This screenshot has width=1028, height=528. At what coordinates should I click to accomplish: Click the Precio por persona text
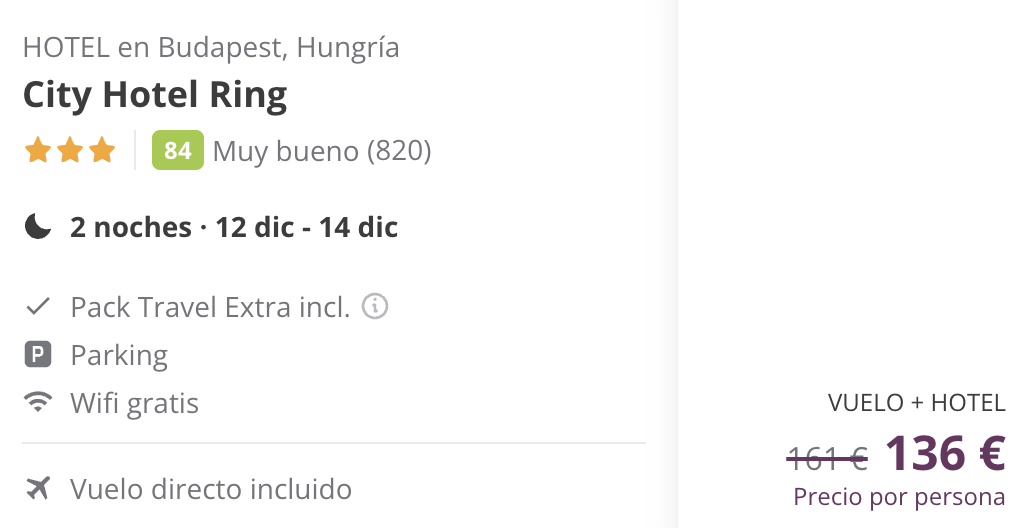[x=899, y=496]
